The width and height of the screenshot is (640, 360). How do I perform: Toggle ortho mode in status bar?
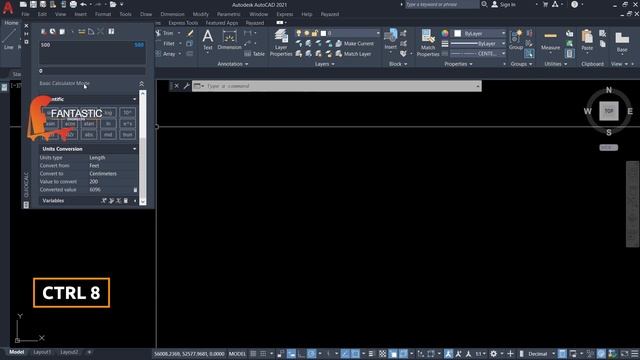click(301, 354)
